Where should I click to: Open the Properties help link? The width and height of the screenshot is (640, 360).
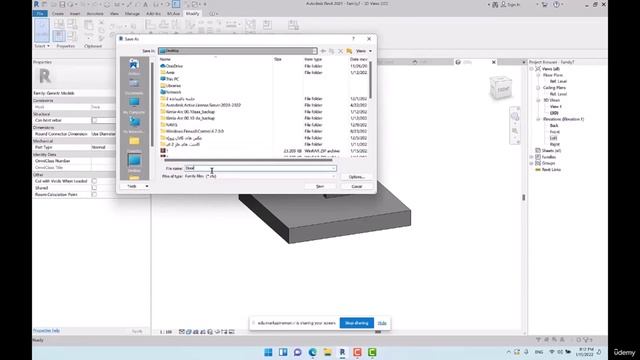(x=47, y=331)
